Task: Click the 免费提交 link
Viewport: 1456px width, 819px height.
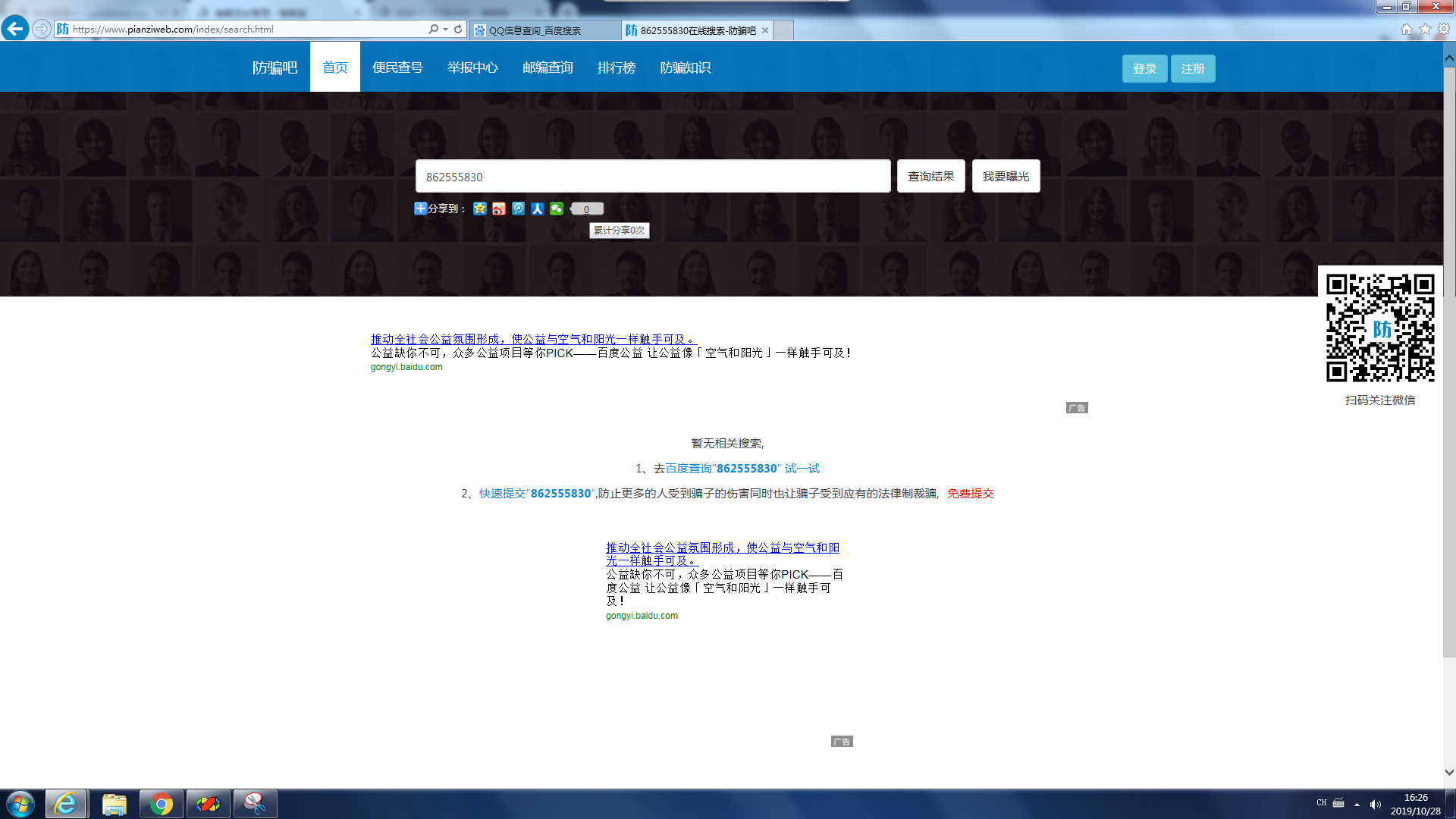Action: pyautogui.click(x=970, y=494)
